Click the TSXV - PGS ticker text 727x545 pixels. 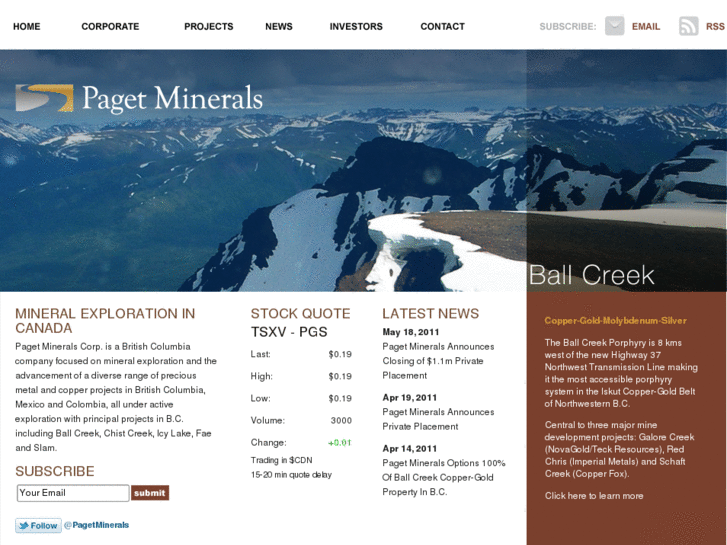coord(289,332)
